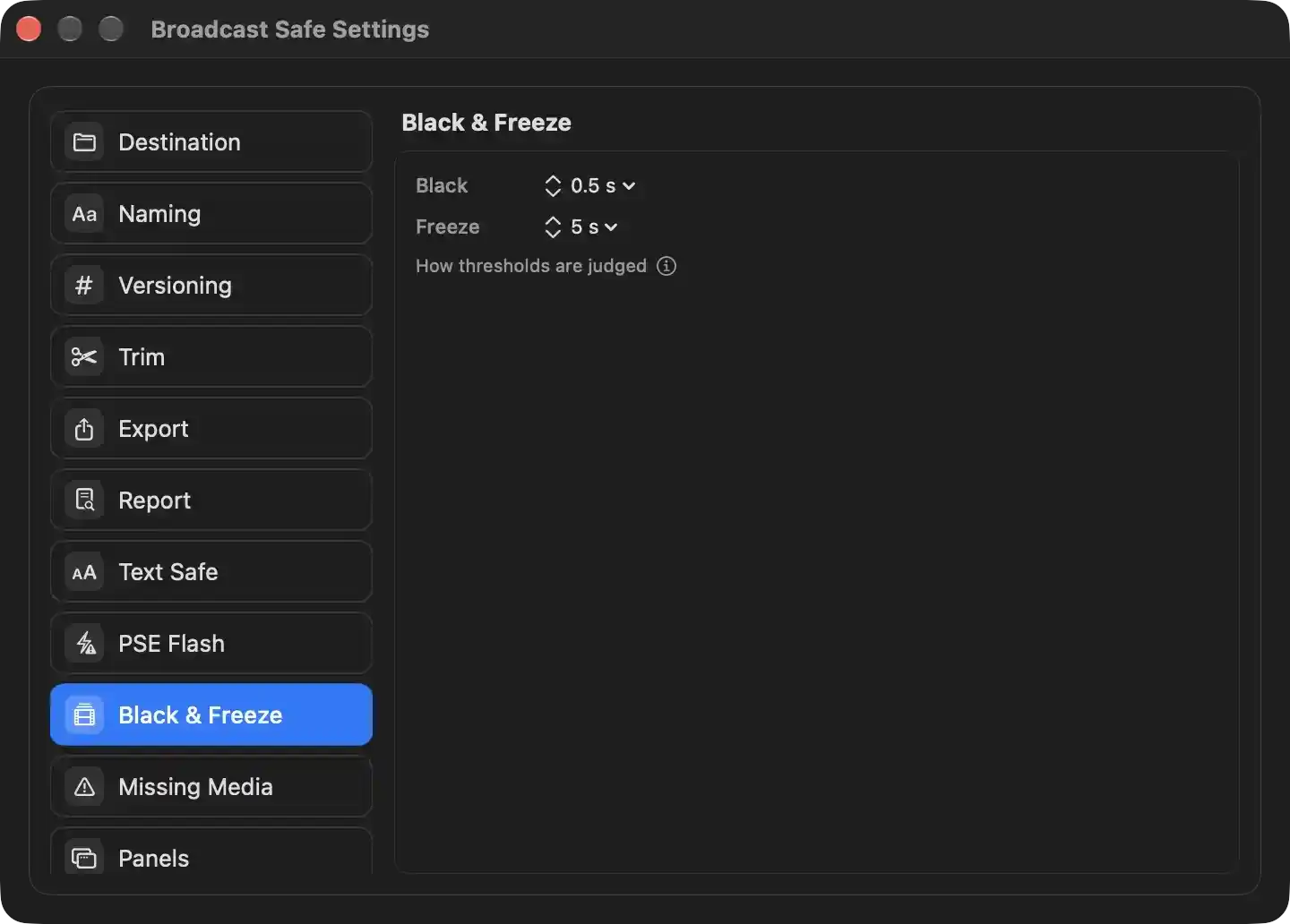Select the Report document icon
The width and height of the screenshot is (1290, 924).
[x=84, y=500]
